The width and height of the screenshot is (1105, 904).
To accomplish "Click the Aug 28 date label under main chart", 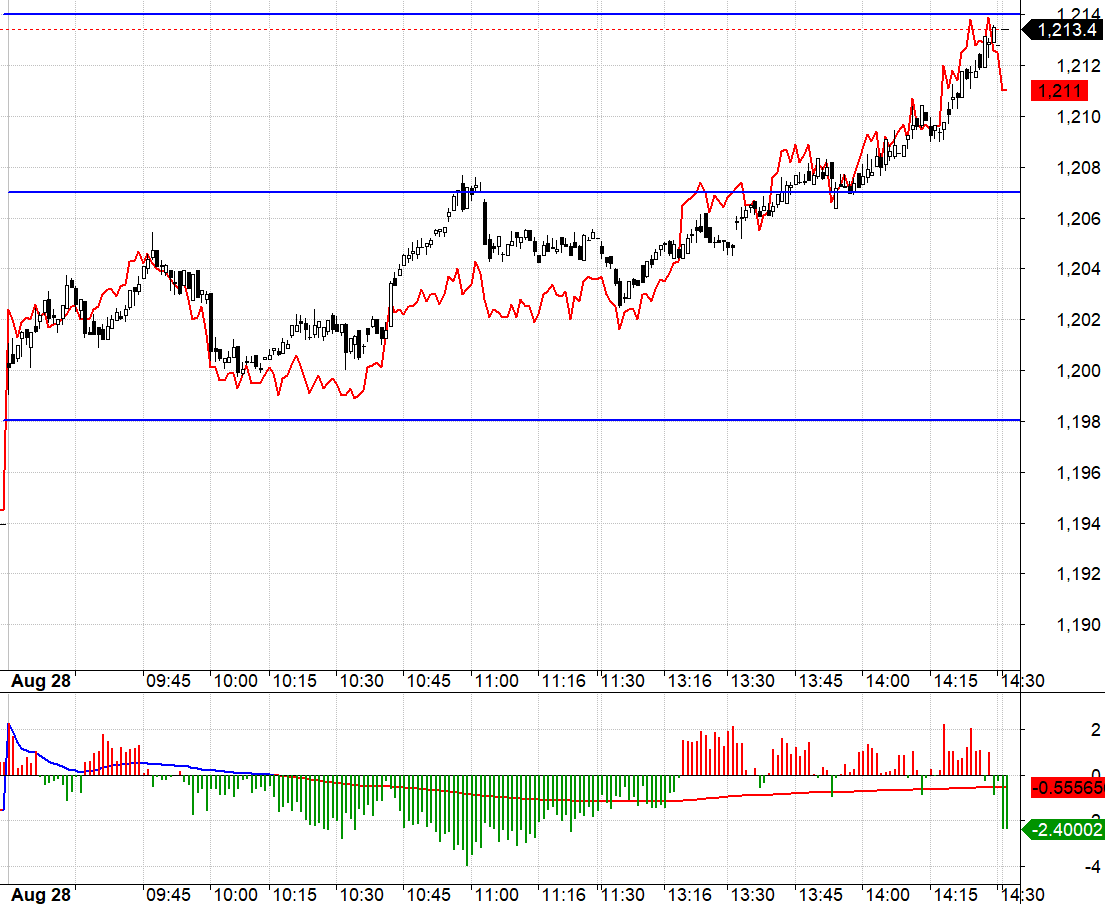I will 41,681.
